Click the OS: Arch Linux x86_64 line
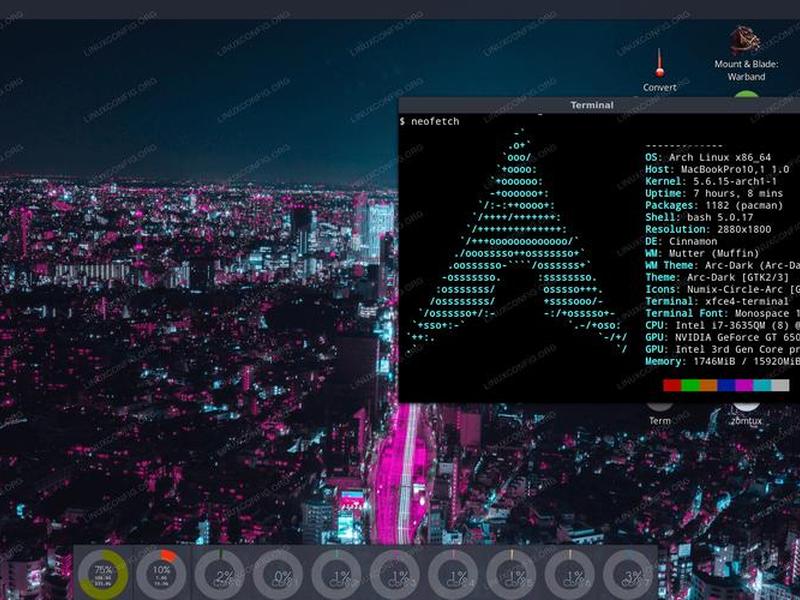Image resolution: width=800 pixels, height=600 pixels. 708,157
